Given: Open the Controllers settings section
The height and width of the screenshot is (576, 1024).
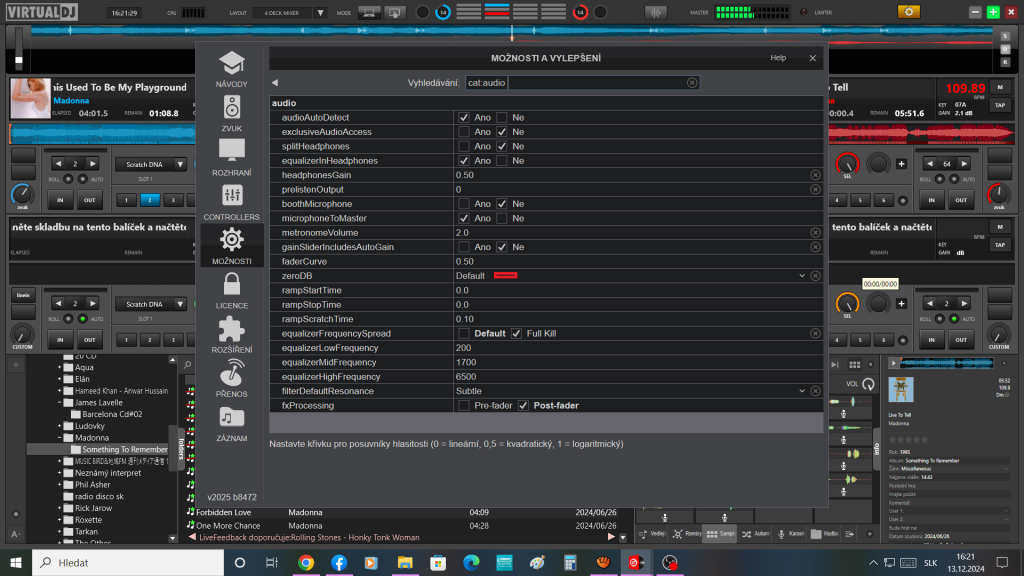Looking at the screenshot, I should pyautogui.click(x=231, y=200).
